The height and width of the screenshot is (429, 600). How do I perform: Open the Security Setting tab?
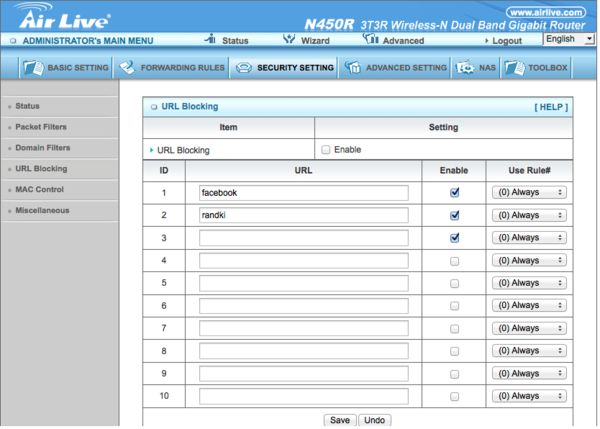[284, 68]
